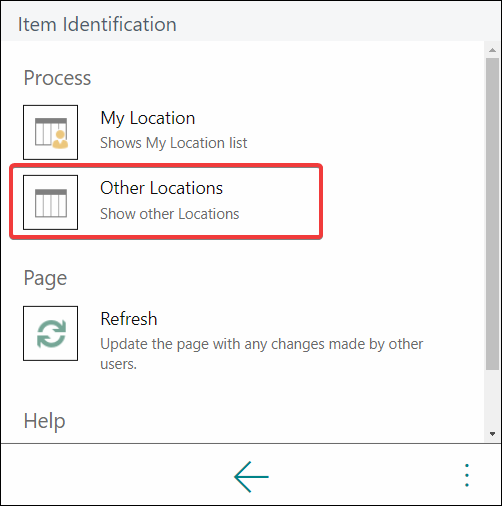Click the scrollbar up arrow
The image size is (502, 506).
click(492, 50)
